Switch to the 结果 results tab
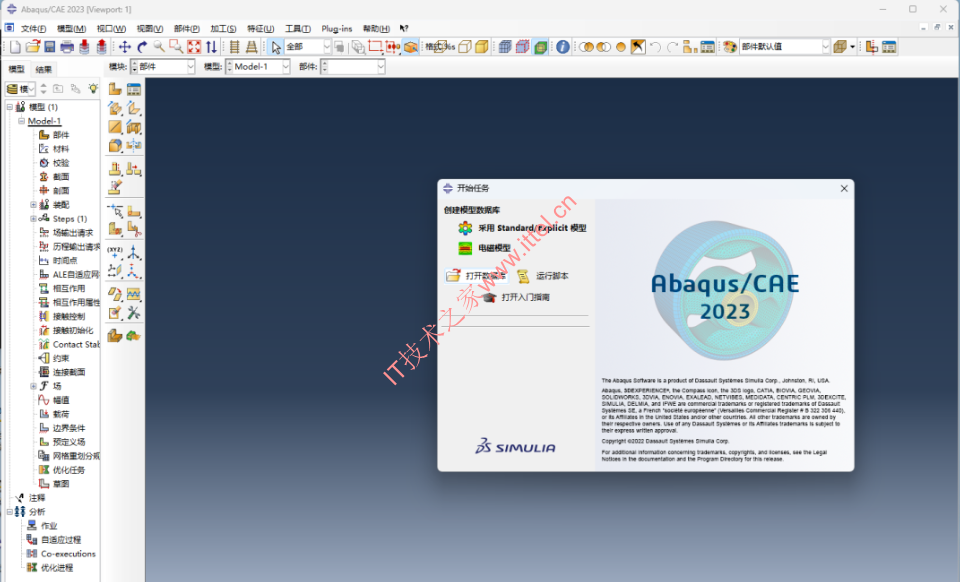 (x=43, y=69)
